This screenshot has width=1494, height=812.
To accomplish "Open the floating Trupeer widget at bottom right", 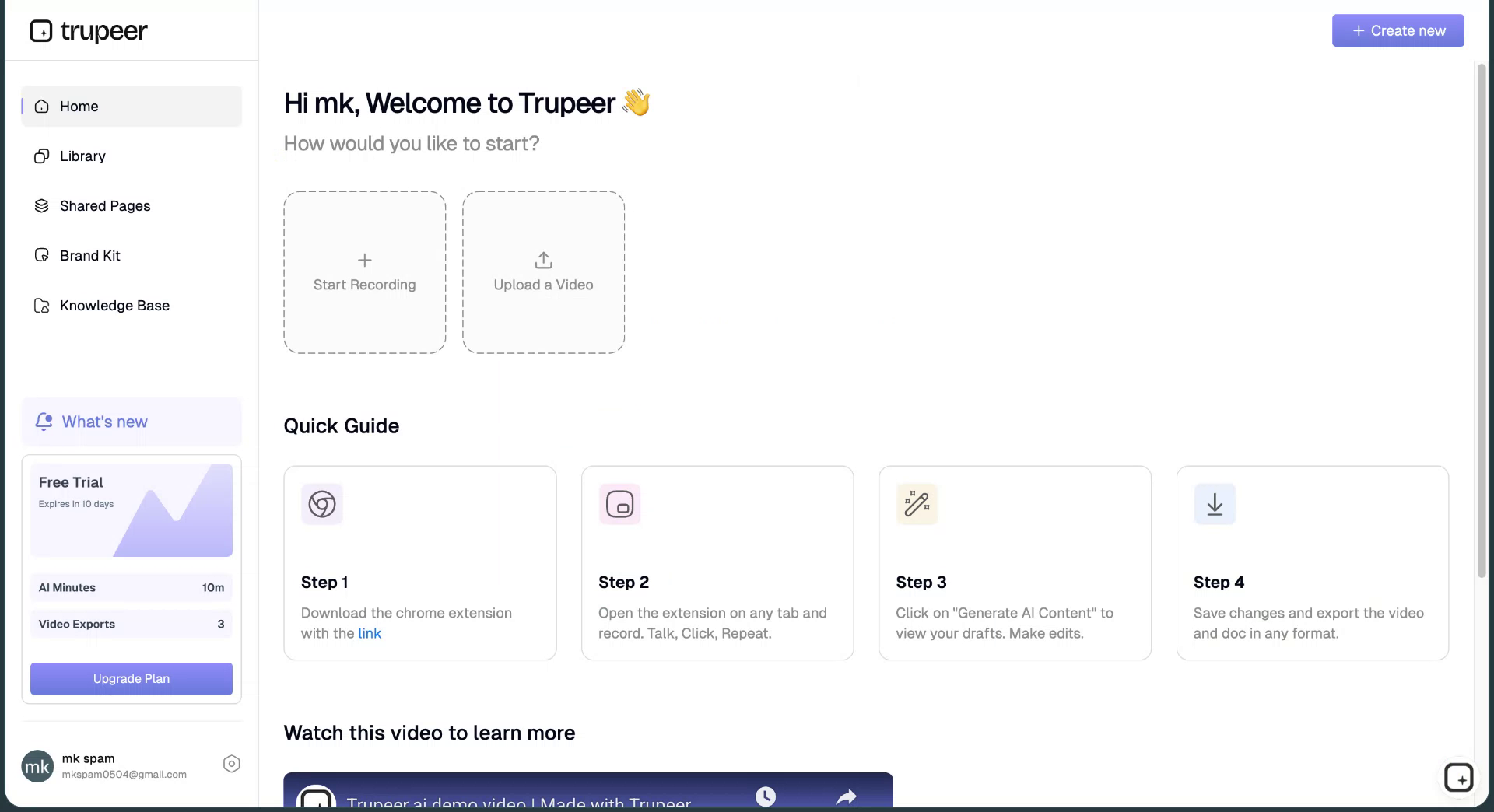I will click(1458, 777).
